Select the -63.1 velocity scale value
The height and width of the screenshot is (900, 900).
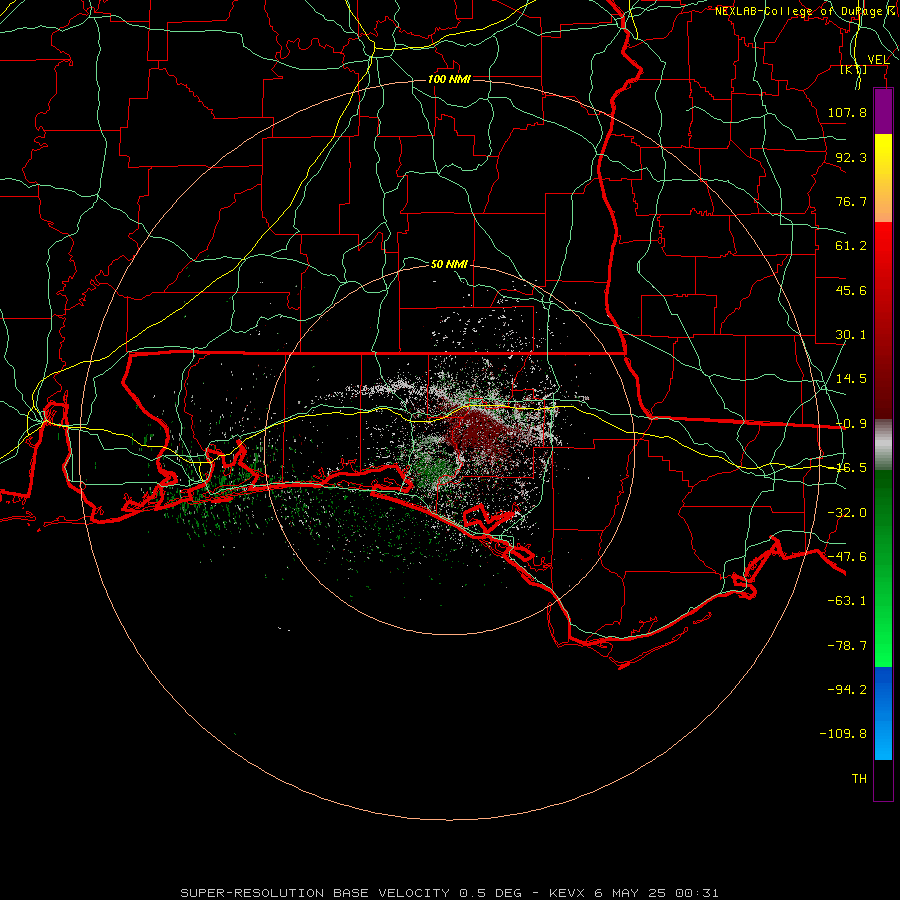847,601
